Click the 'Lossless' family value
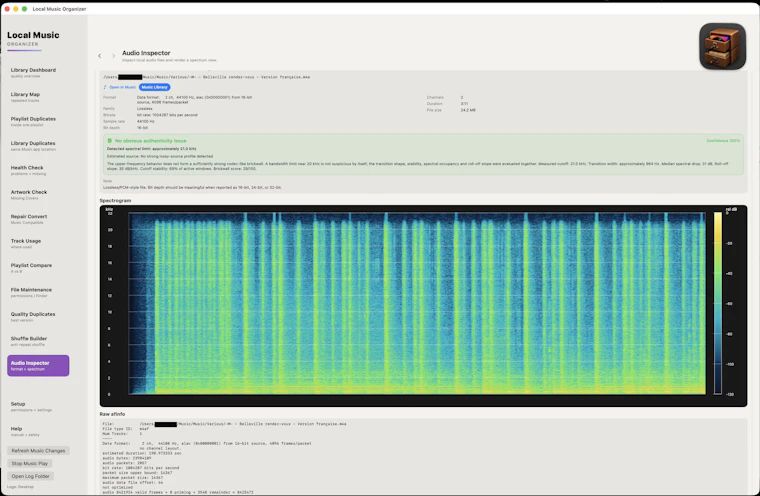Image resolution: width=760 pixels, height=496 pixels. [144, 109]
